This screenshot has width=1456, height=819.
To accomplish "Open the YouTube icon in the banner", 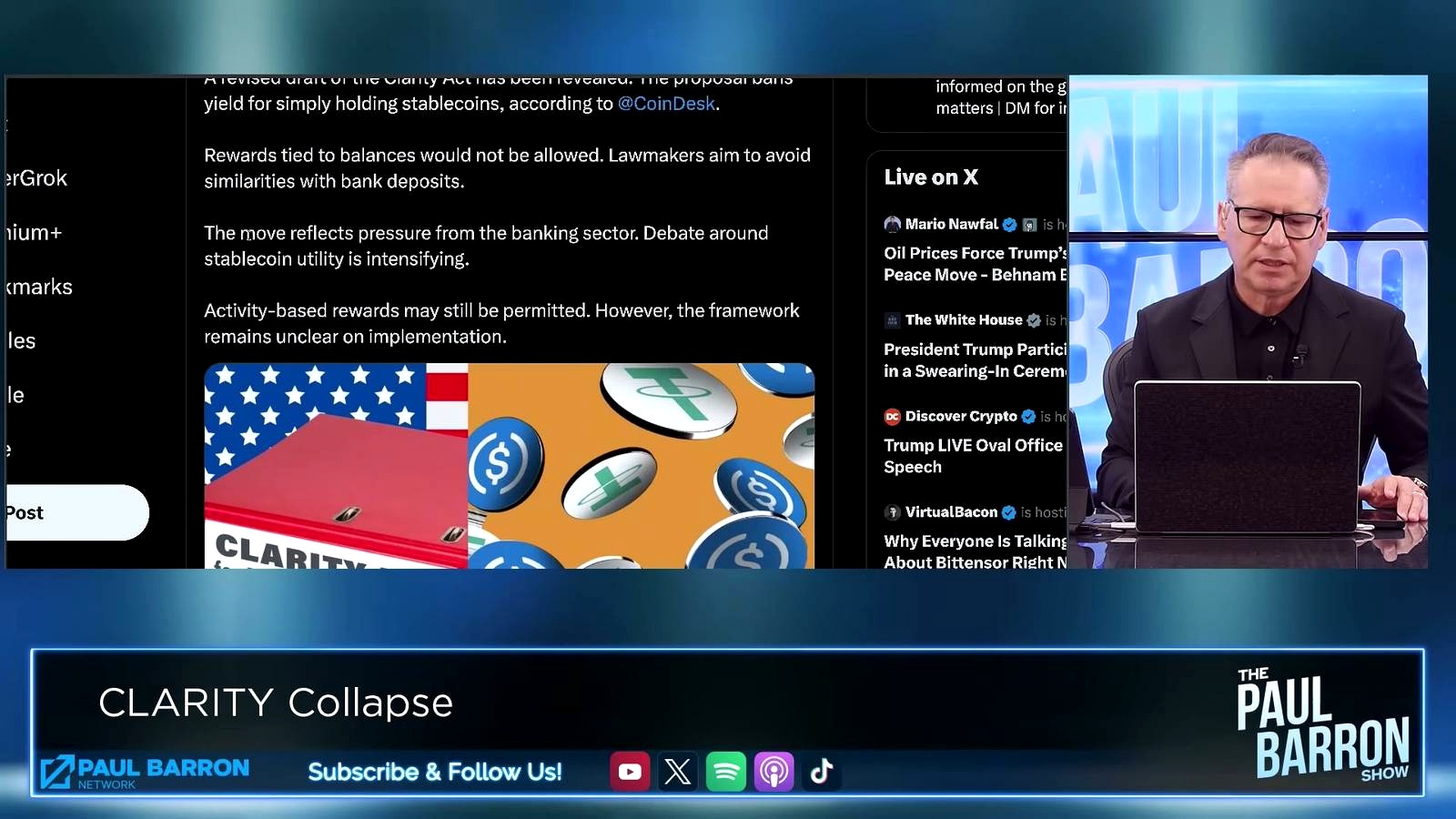I will pyautogui.click(x=630, y=772).
